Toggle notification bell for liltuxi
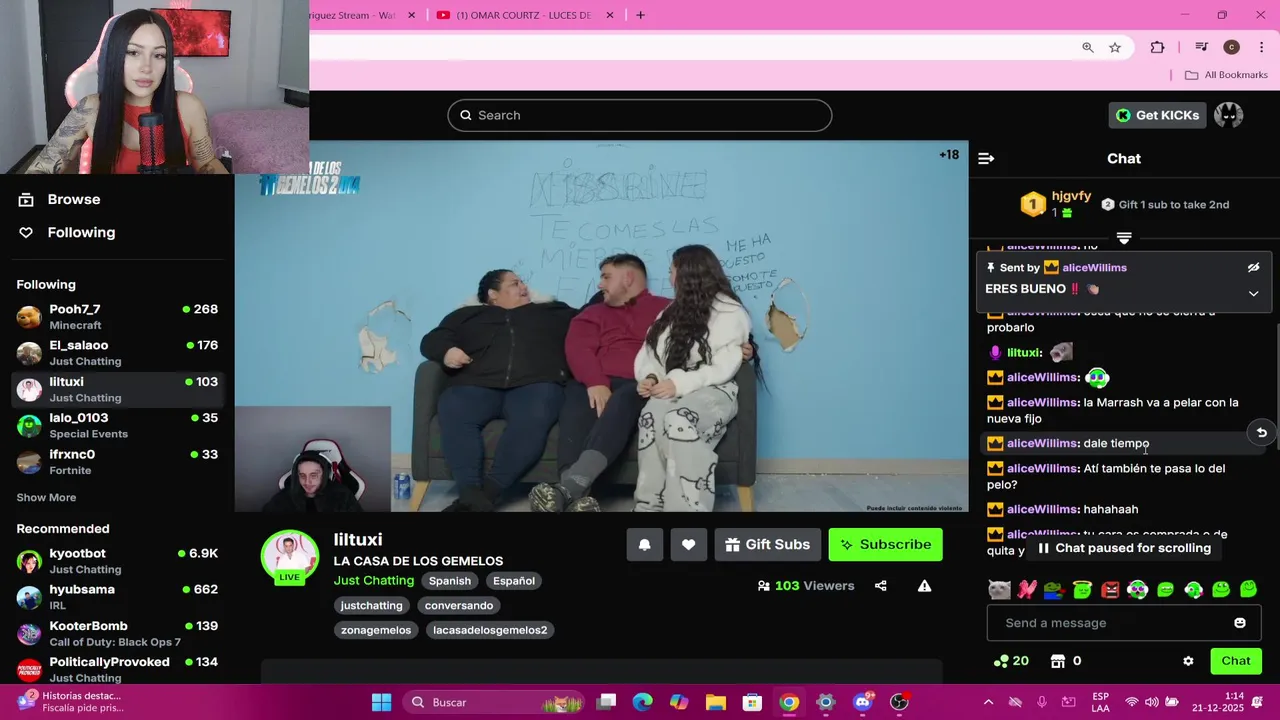 645,544
